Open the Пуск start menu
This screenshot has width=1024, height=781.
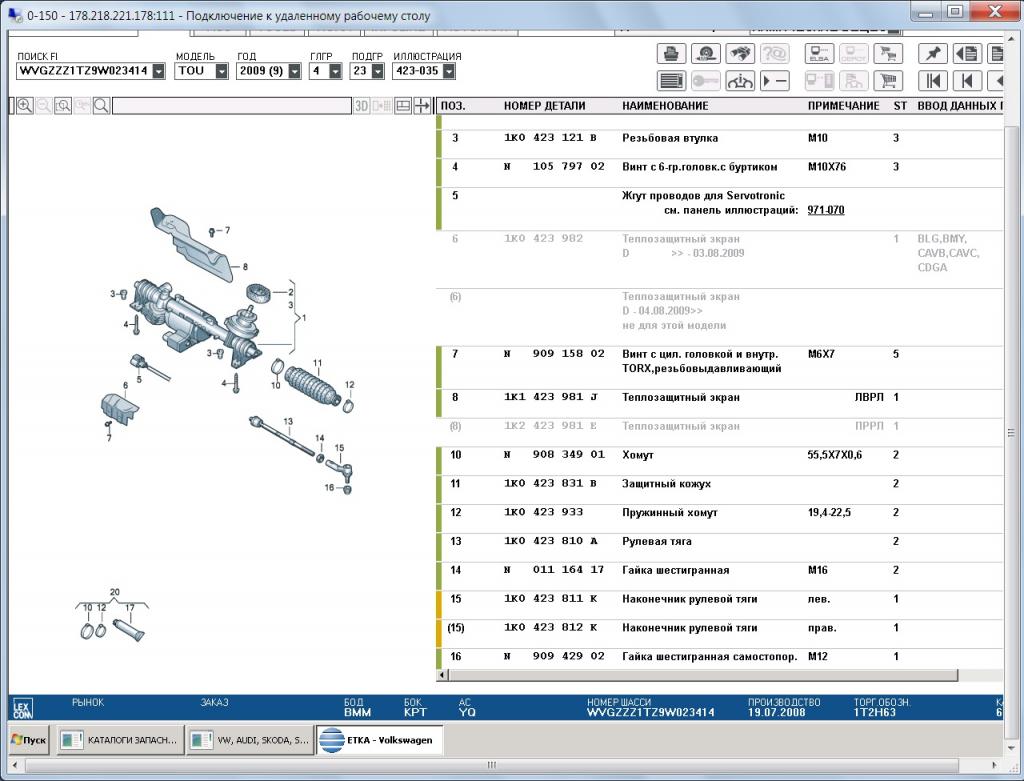tap(29, 740)
